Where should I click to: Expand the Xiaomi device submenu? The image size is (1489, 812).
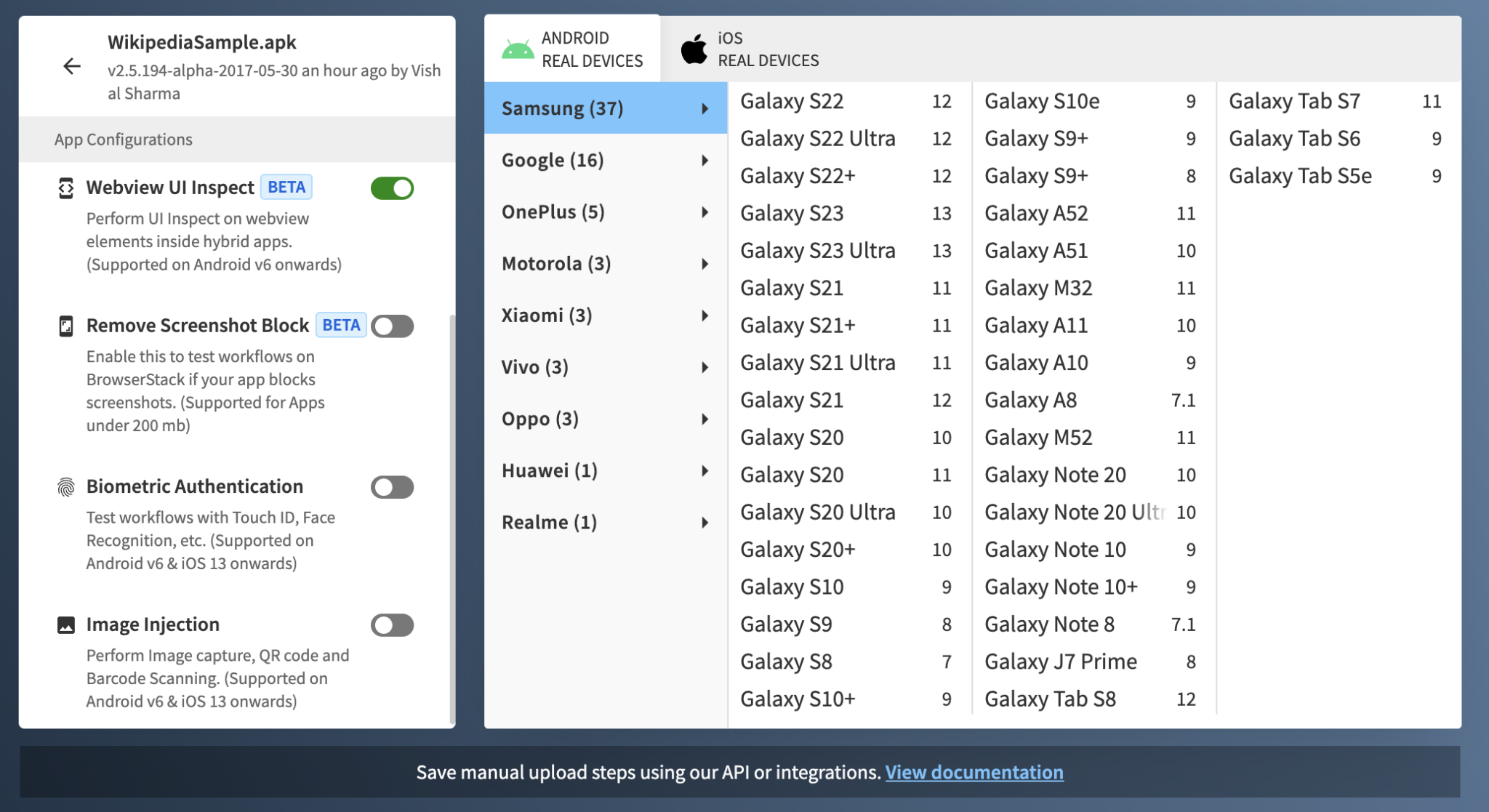click(x=546, y=315)
